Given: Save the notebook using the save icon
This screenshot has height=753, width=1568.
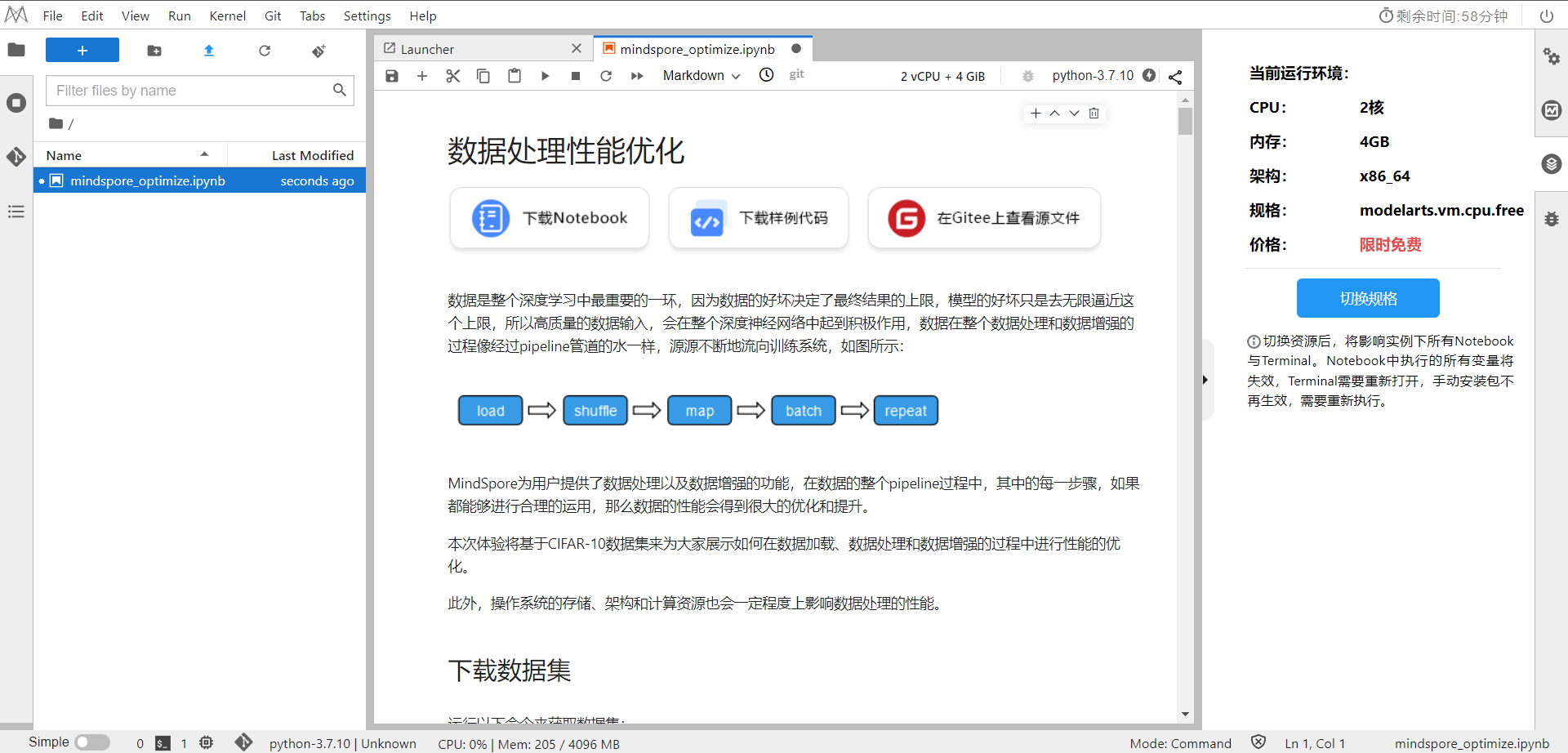Looking at the screenshot, I should click(x=391, y=75).
